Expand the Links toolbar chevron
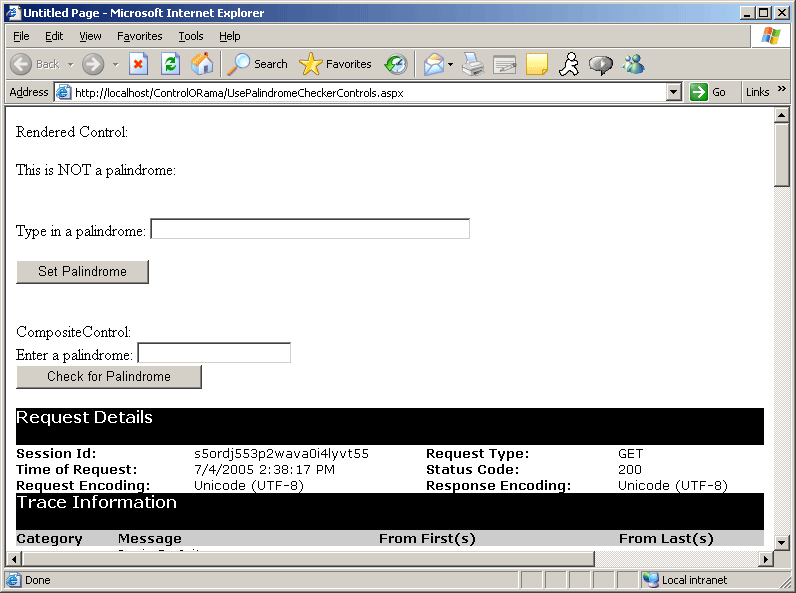796x593 pixels. [782, 90]
